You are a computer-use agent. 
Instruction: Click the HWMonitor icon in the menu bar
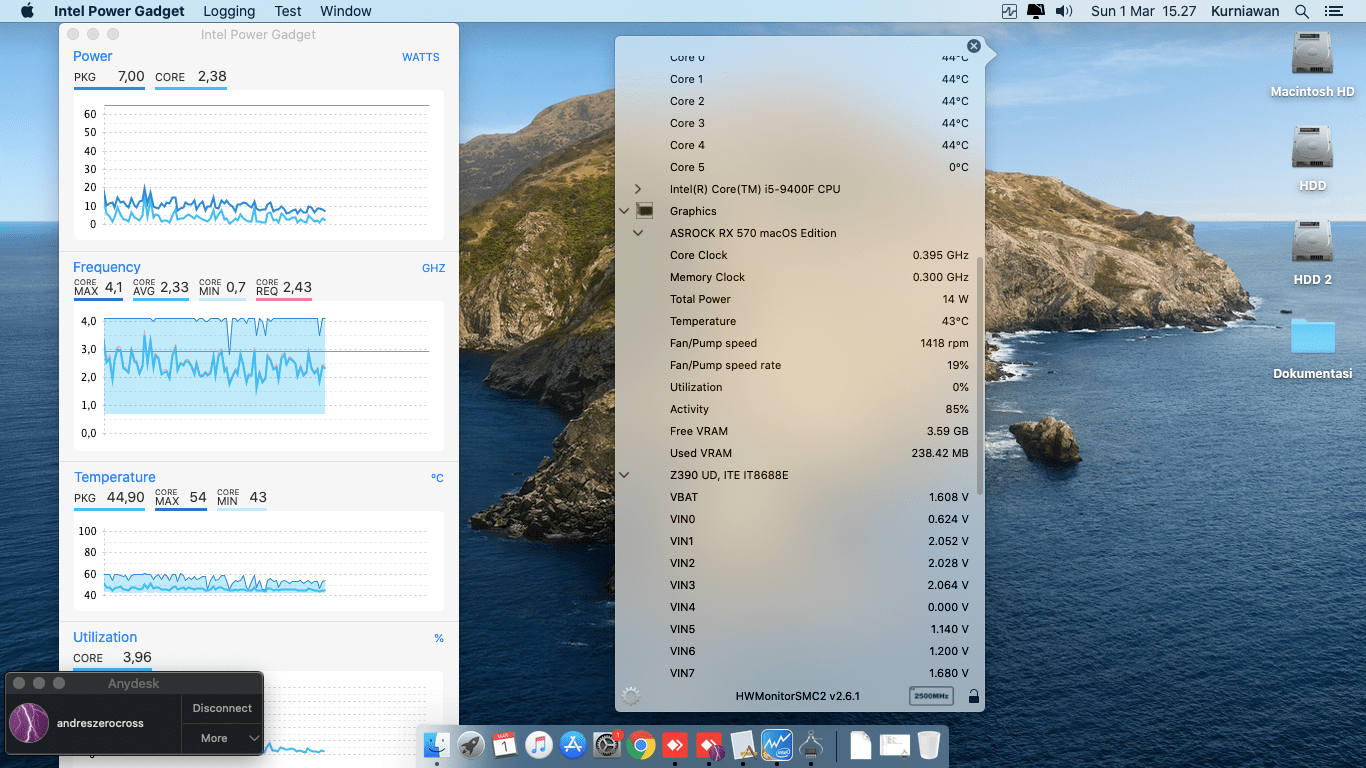[1009, 11]
